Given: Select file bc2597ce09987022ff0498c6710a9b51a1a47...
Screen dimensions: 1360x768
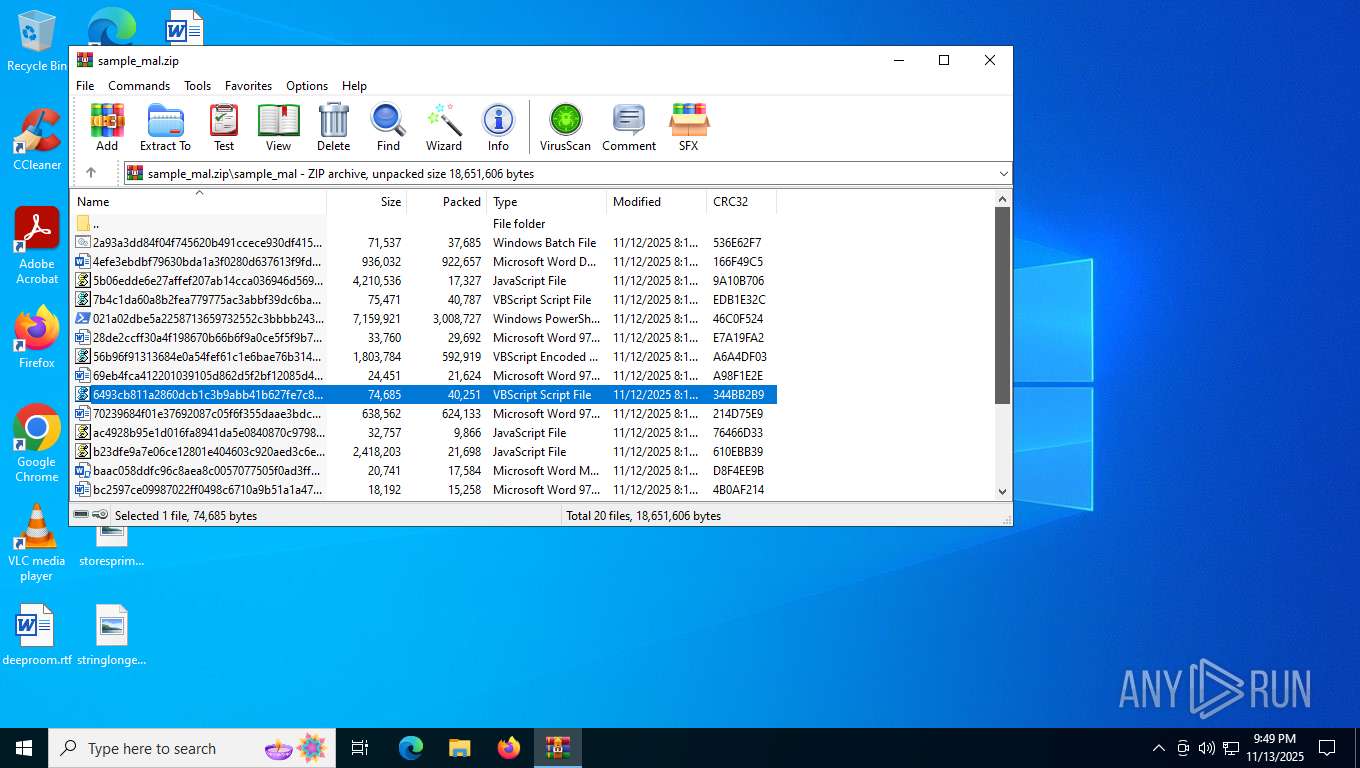Looking at the screenshot, I should (424, 490).
